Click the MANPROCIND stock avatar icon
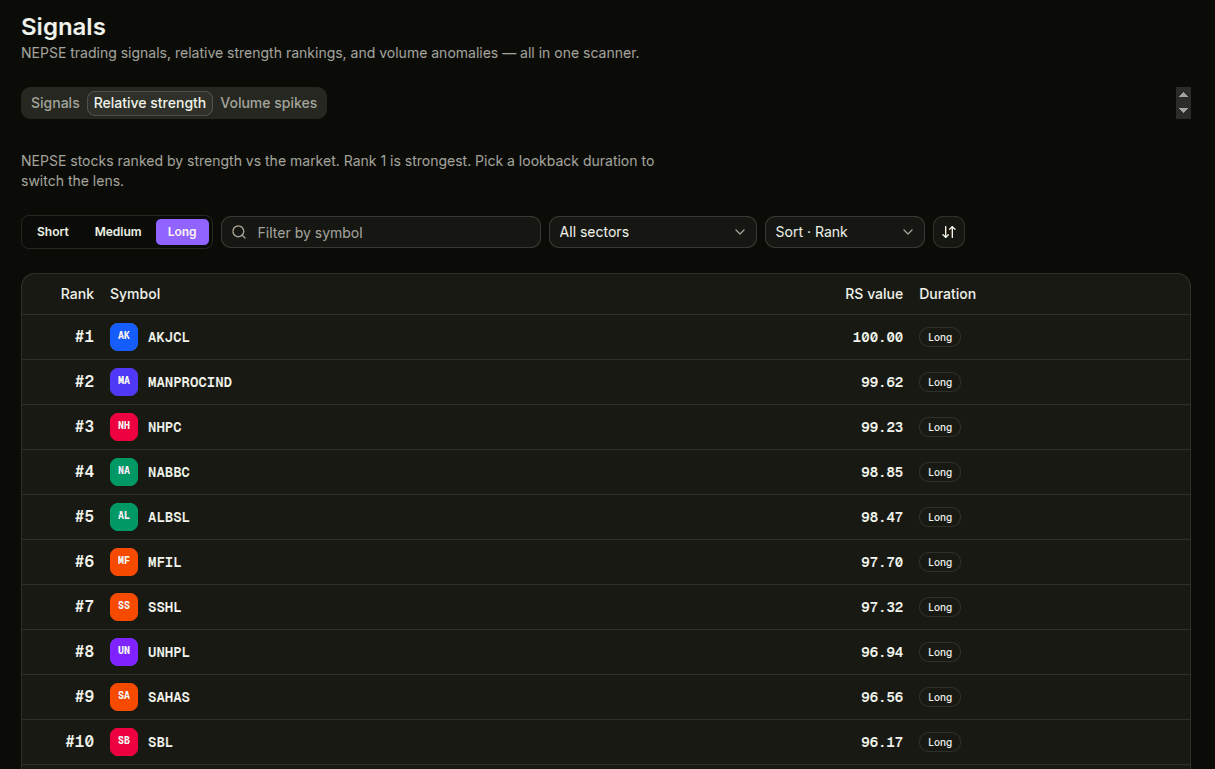Image resolution: width=1215 pixels, height=769 pixels. (x=124, y=382)
